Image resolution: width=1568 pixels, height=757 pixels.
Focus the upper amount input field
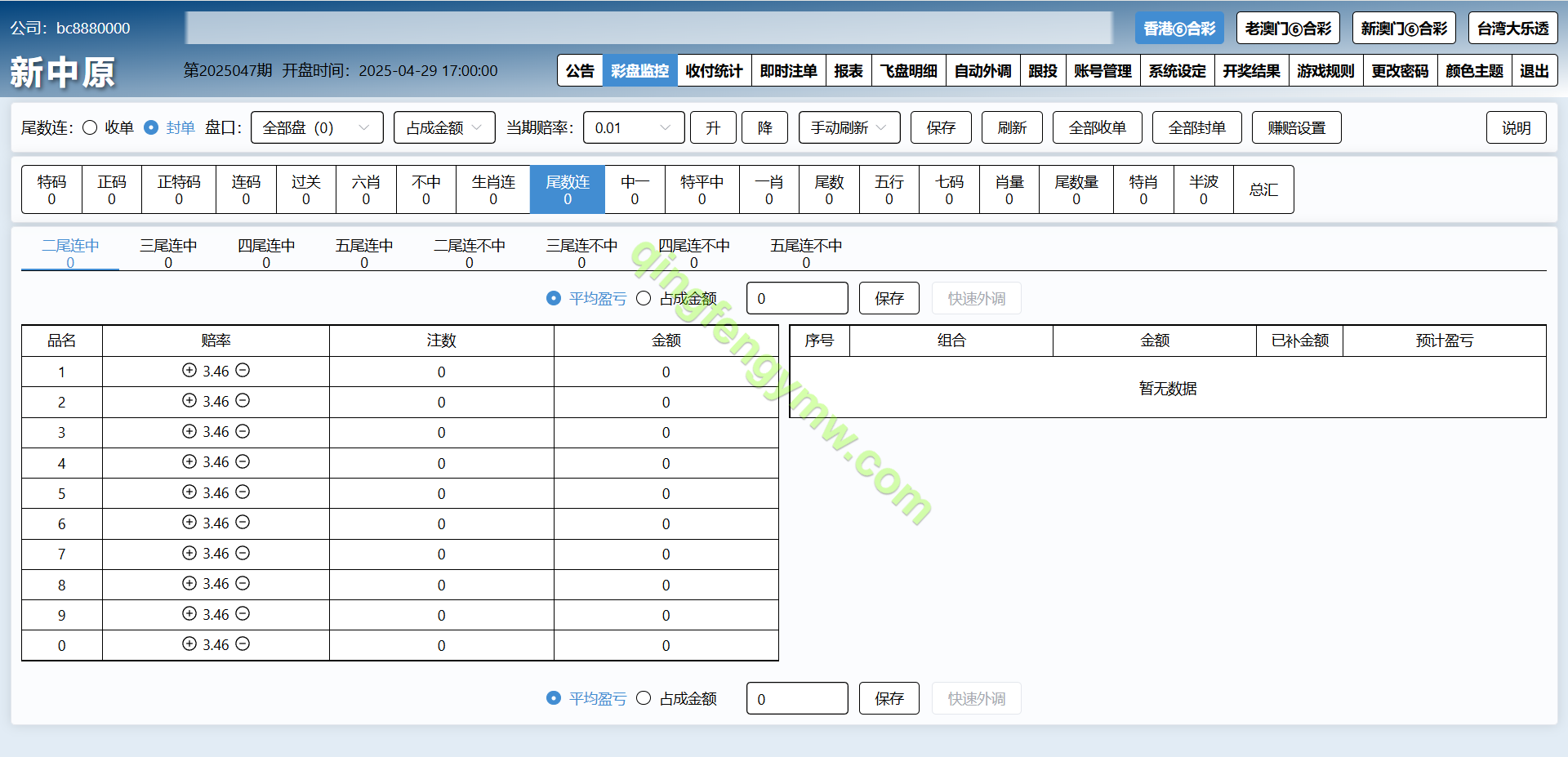point(797,298)
